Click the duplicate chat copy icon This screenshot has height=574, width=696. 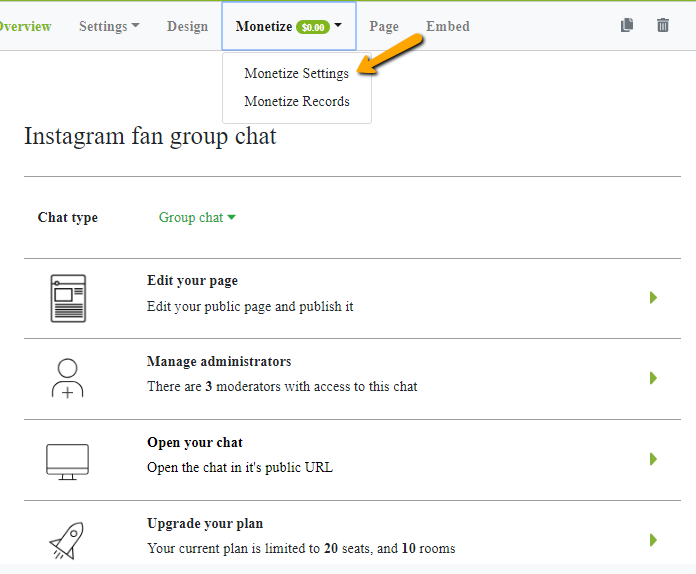[627, 25]
